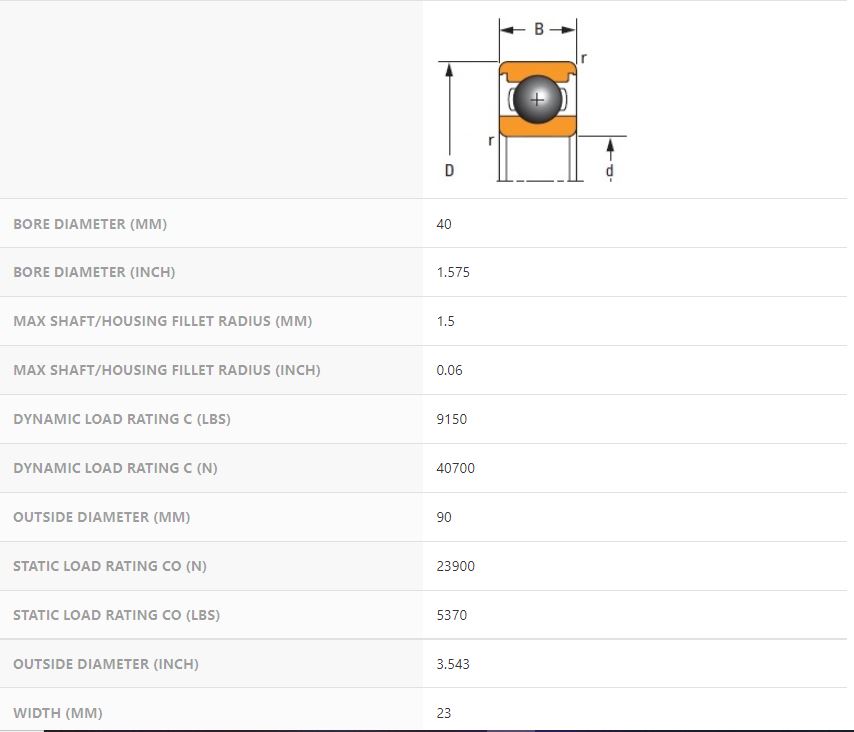Click the static load value 23900

coord(455,566)
